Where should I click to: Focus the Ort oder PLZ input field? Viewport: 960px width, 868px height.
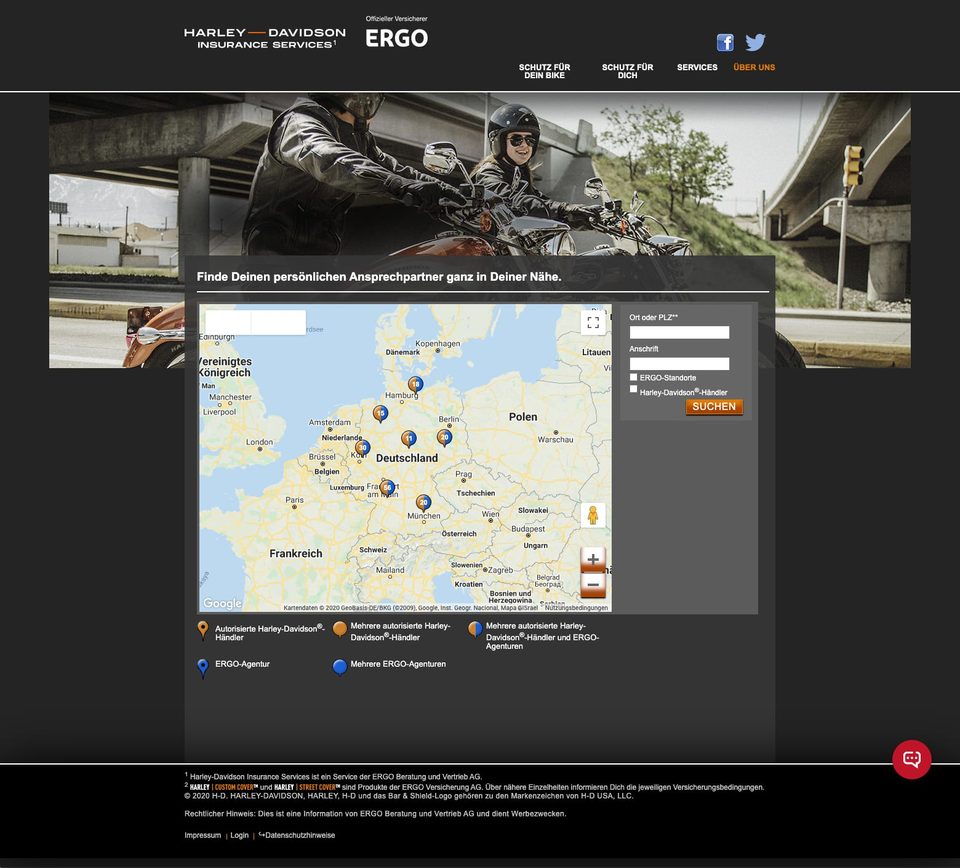pos(680,332)
